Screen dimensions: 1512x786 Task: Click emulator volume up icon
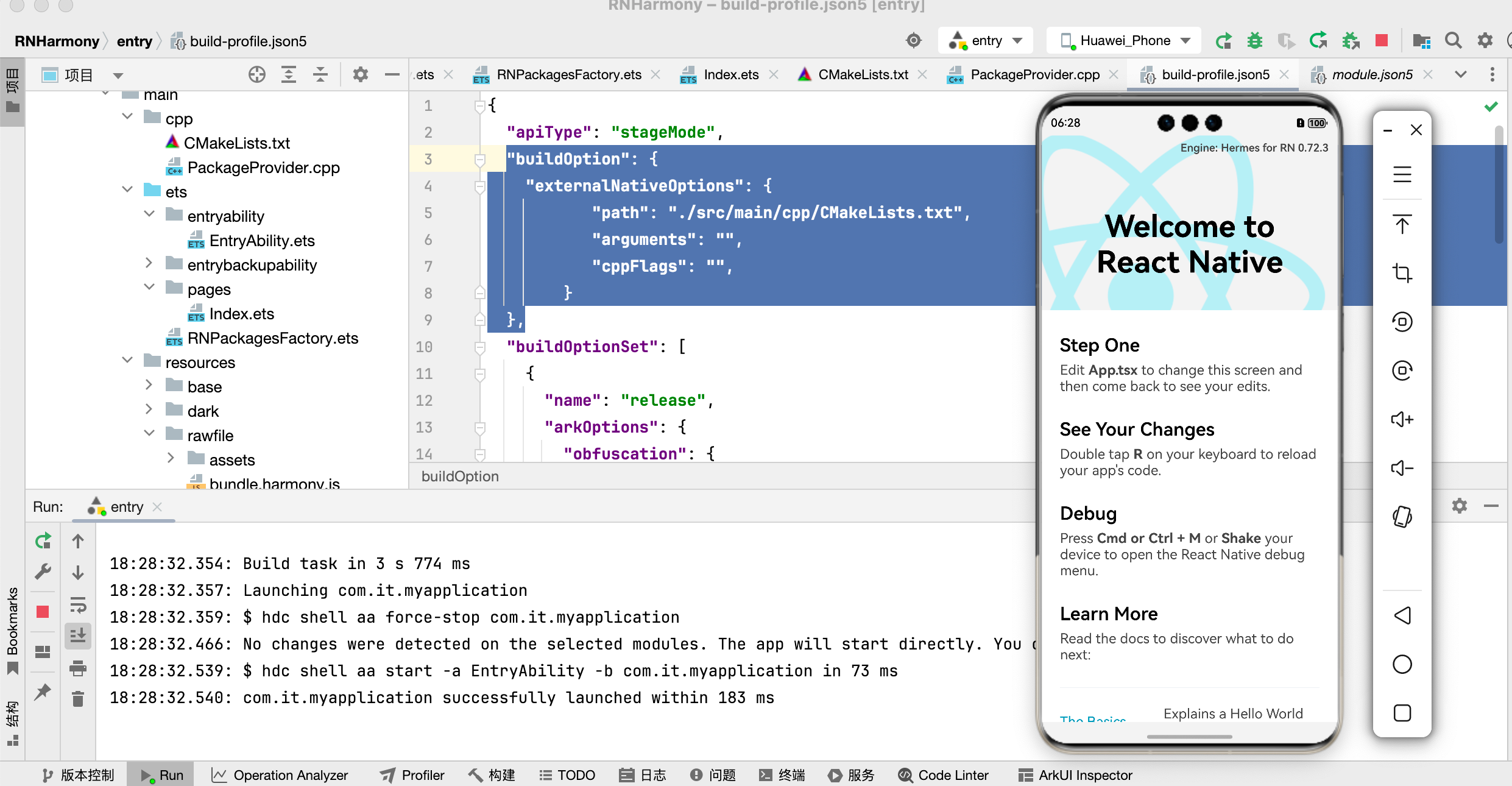click(x=1402, y=419)
